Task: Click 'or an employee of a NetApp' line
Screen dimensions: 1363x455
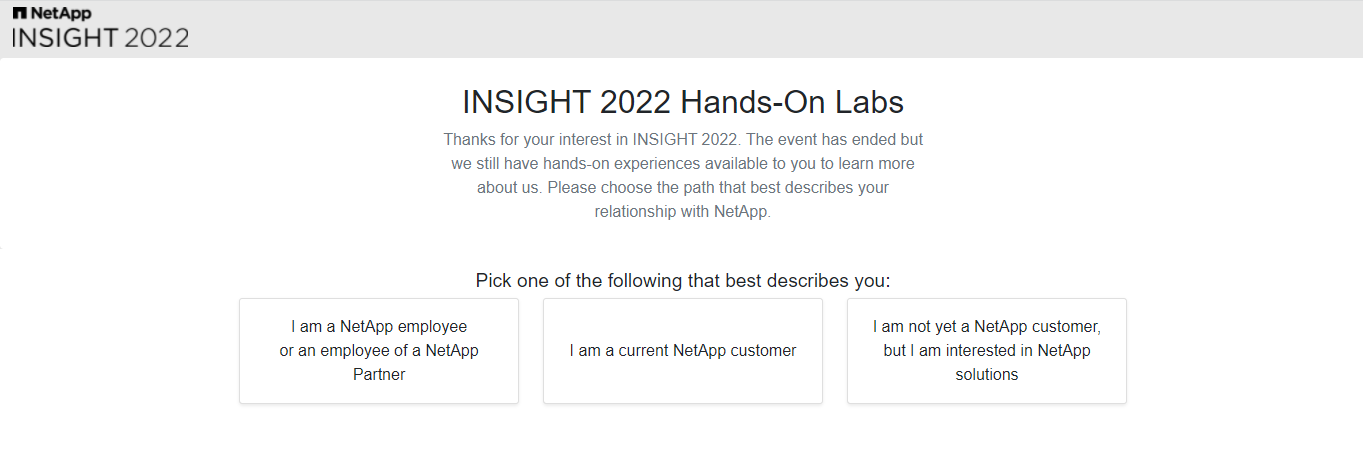Action: coord(379,351)
